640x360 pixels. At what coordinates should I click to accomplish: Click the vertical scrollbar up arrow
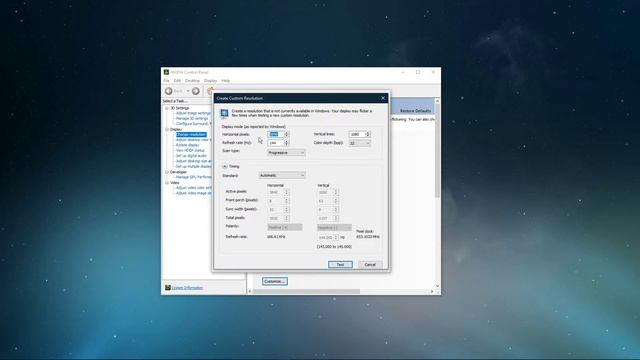pyautogui.click(x=438, y=100)
